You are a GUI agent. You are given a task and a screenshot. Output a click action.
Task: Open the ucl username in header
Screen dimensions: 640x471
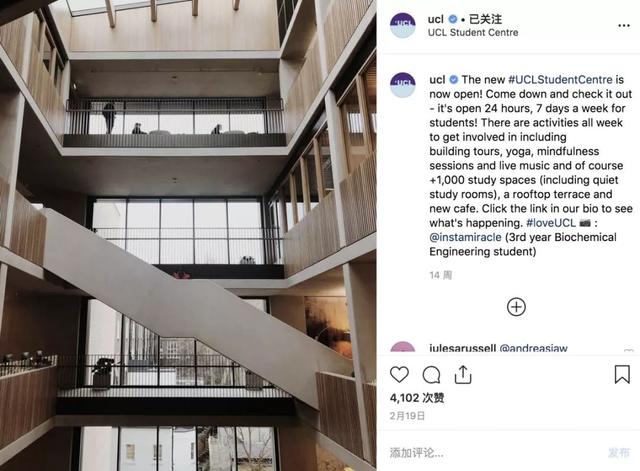point(436,19)
